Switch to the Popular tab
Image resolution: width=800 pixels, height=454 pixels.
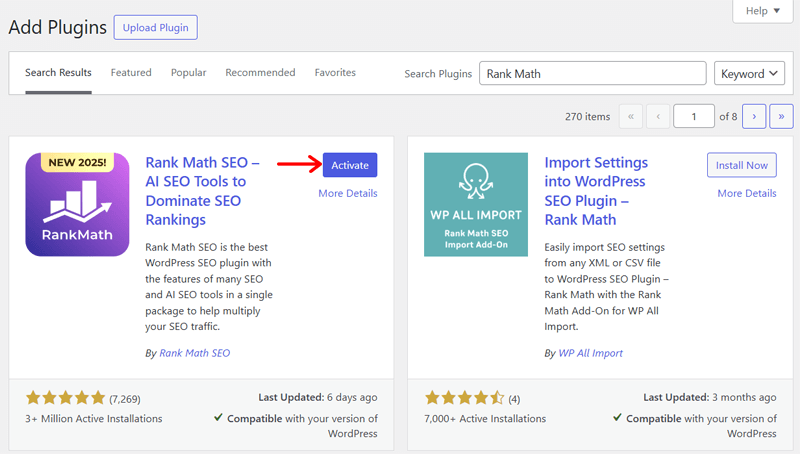point(188,73)
